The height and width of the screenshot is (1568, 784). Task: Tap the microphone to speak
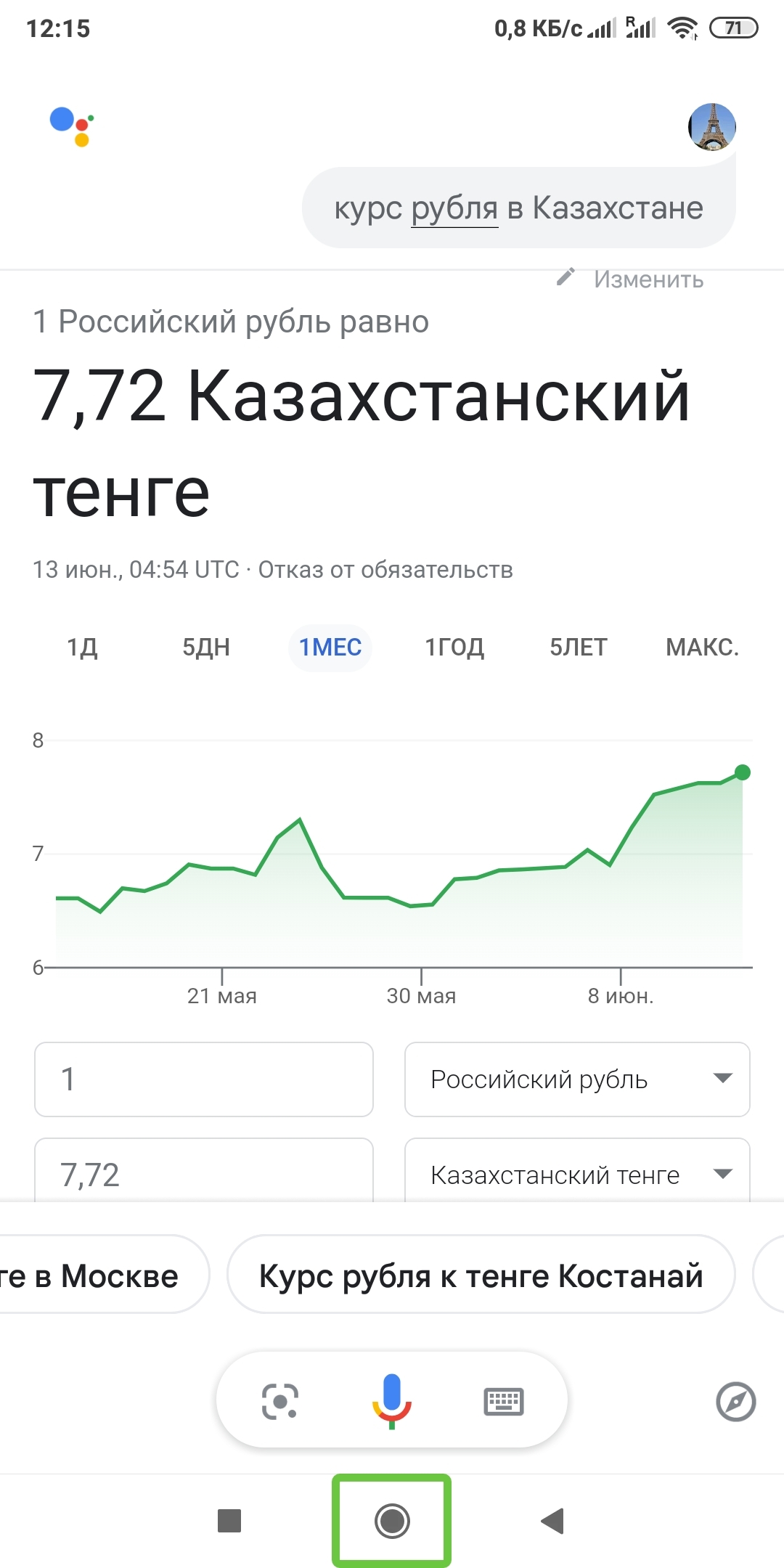tap(392, 1400)
